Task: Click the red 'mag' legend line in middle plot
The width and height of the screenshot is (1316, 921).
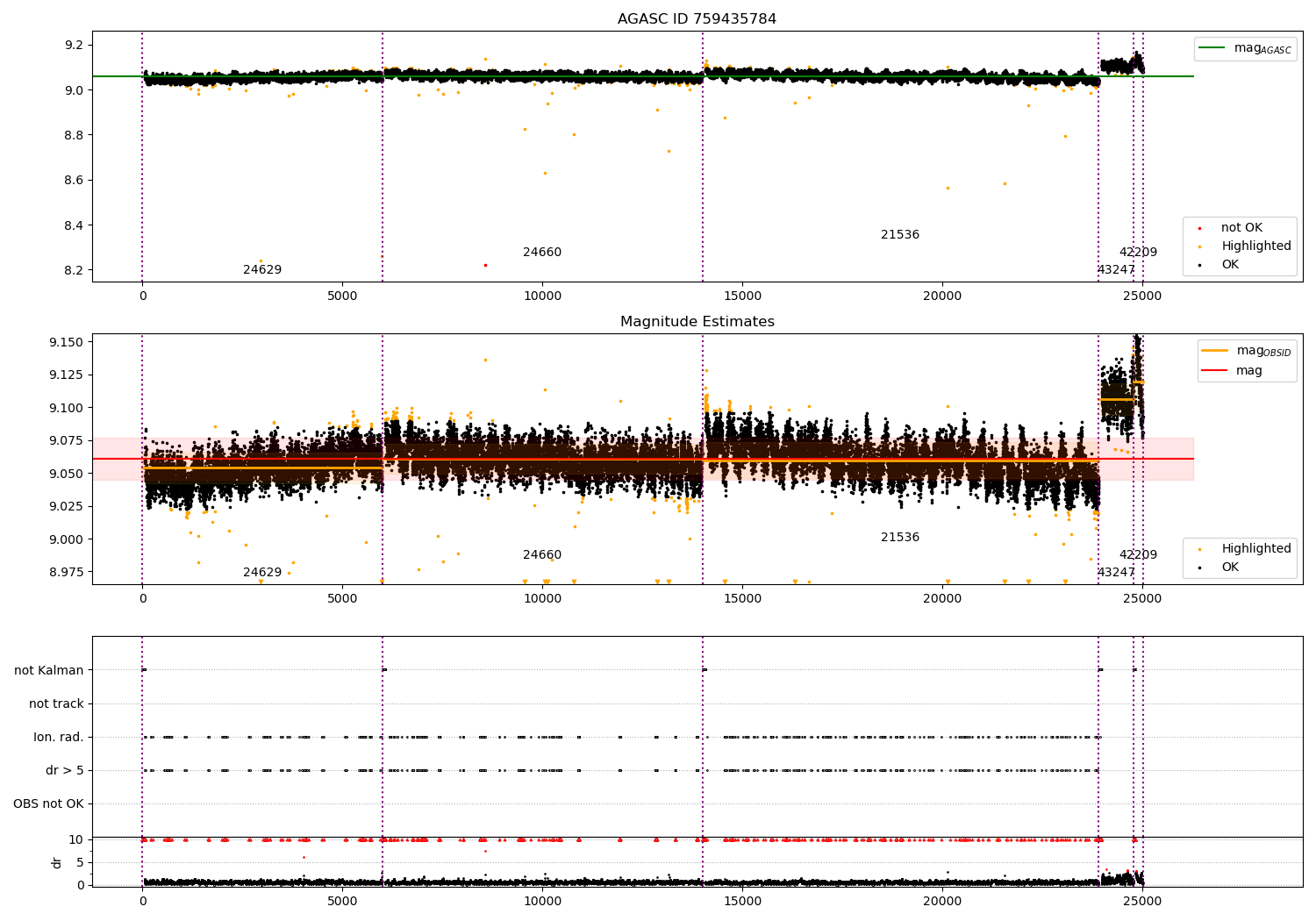Action: (1214, 371)
